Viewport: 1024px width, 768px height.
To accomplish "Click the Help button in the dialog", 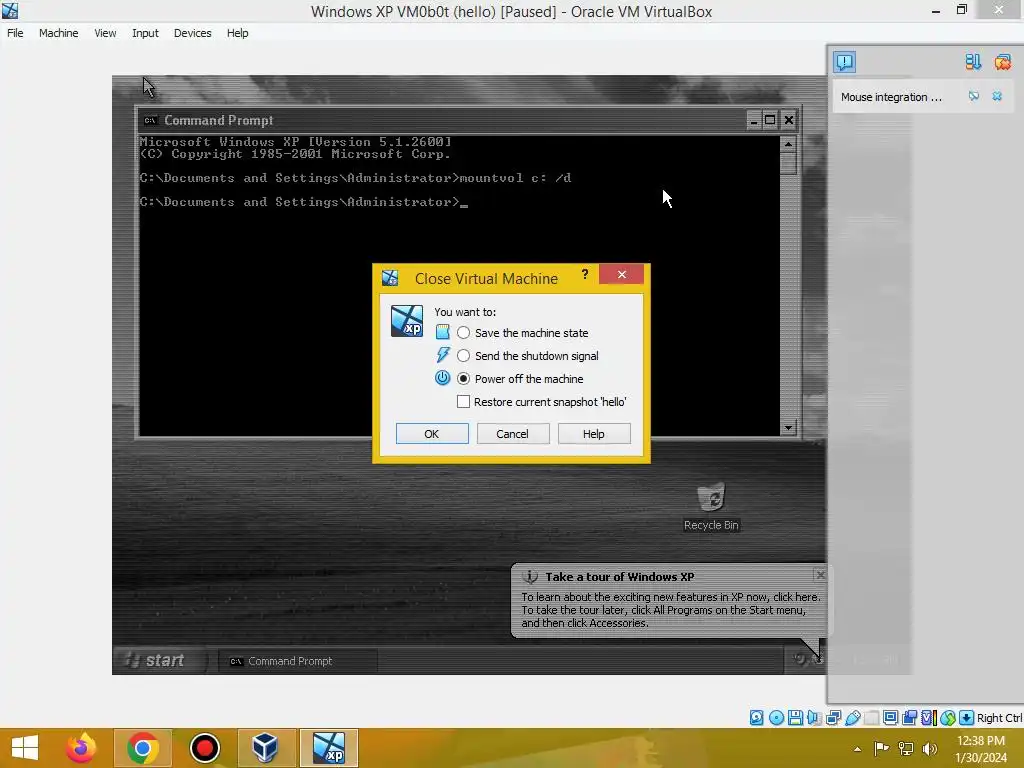I will pos(594,434).
